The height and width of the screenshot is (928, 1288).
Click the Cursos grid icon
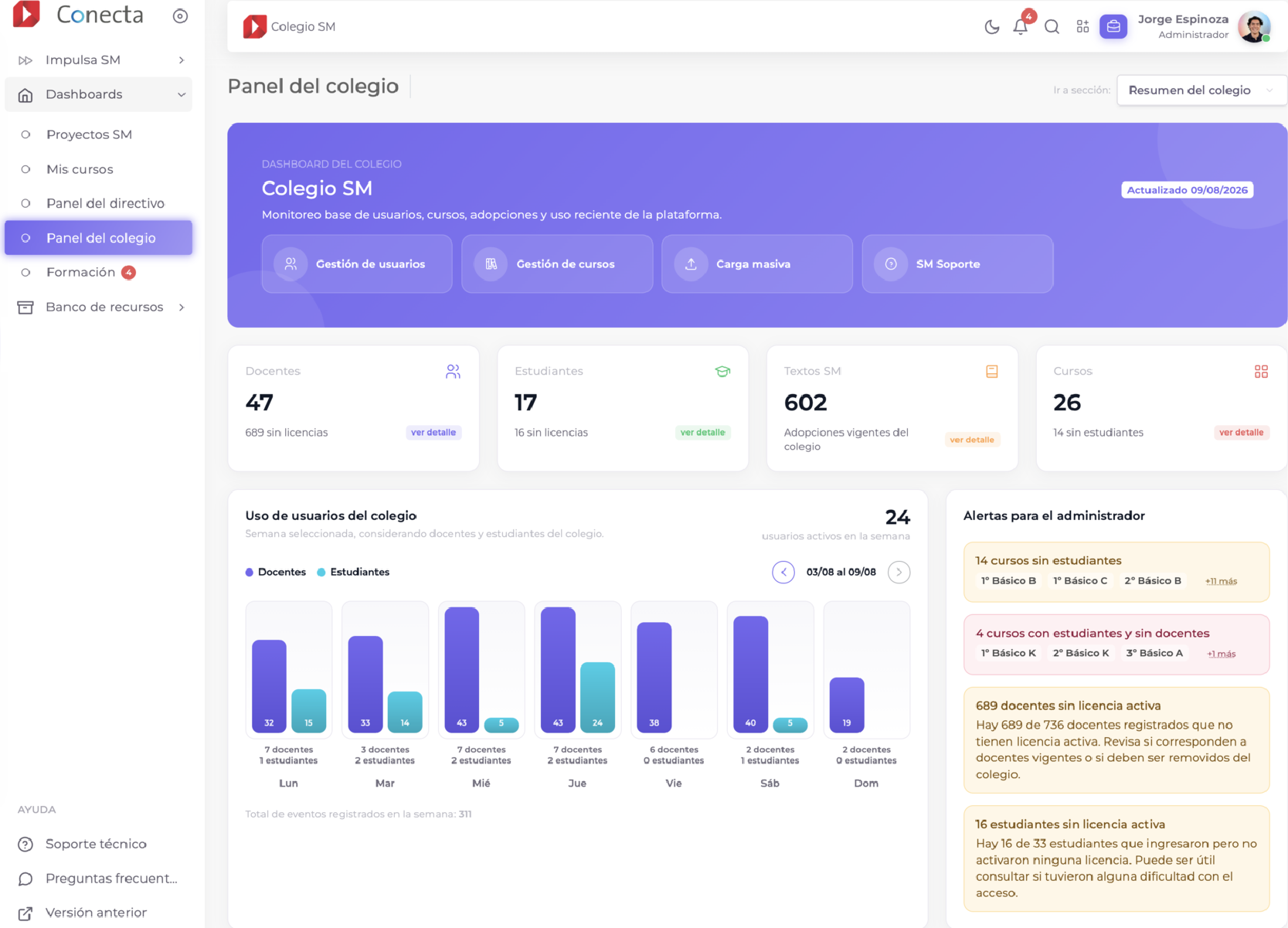click(1261, 372)
